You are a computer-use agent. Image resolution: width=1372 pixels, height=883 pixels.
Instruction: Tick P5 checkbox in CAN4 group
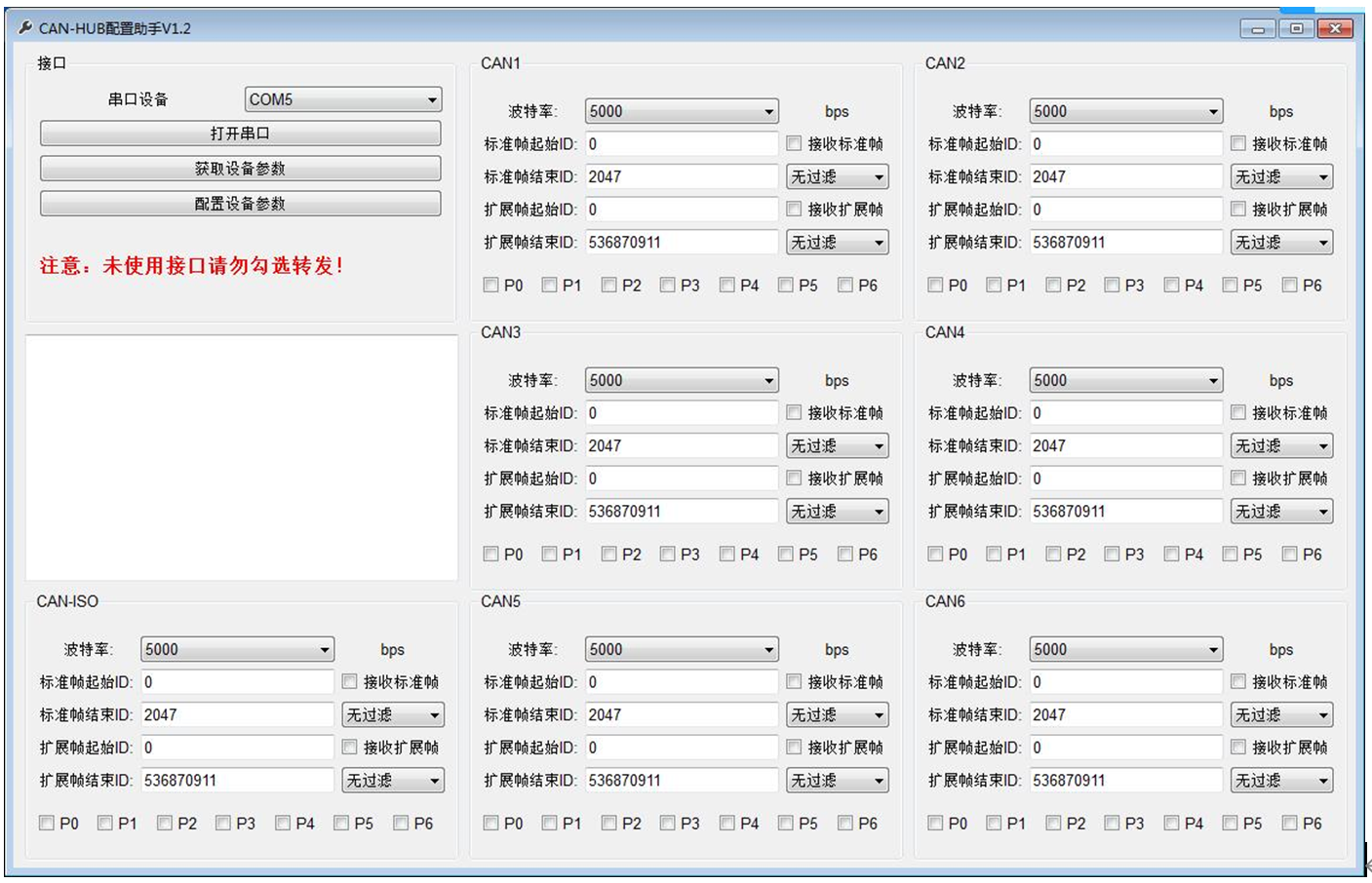(x=1230, y=554)
